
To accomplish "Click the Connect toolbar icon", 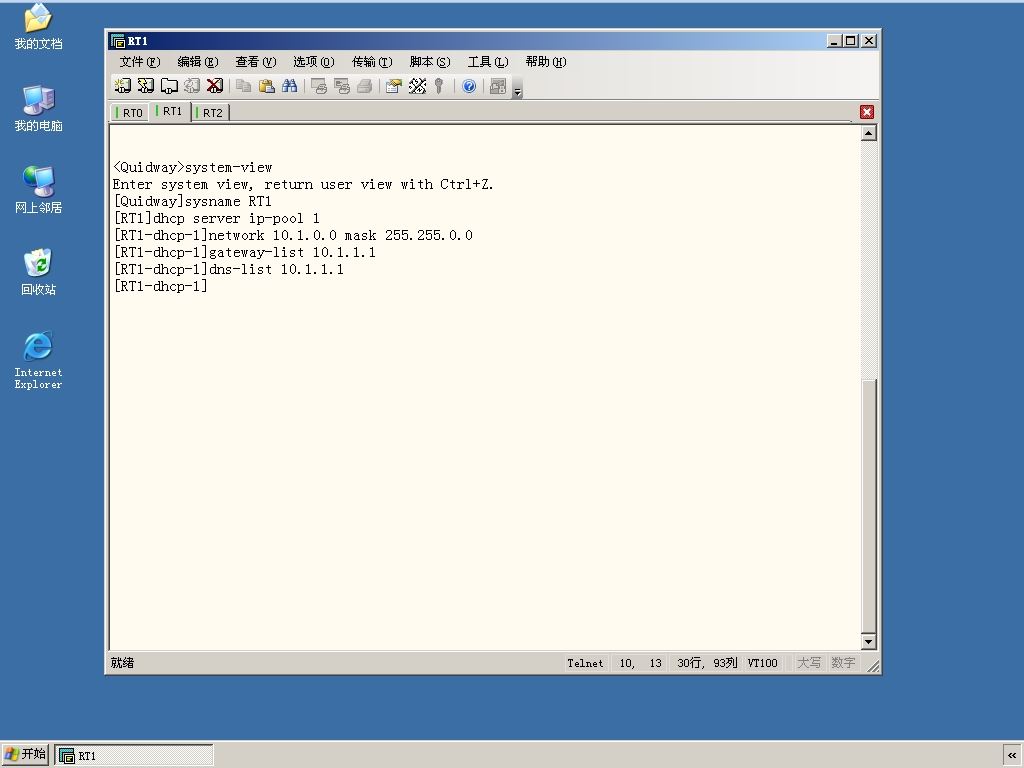I will point(123,86).
